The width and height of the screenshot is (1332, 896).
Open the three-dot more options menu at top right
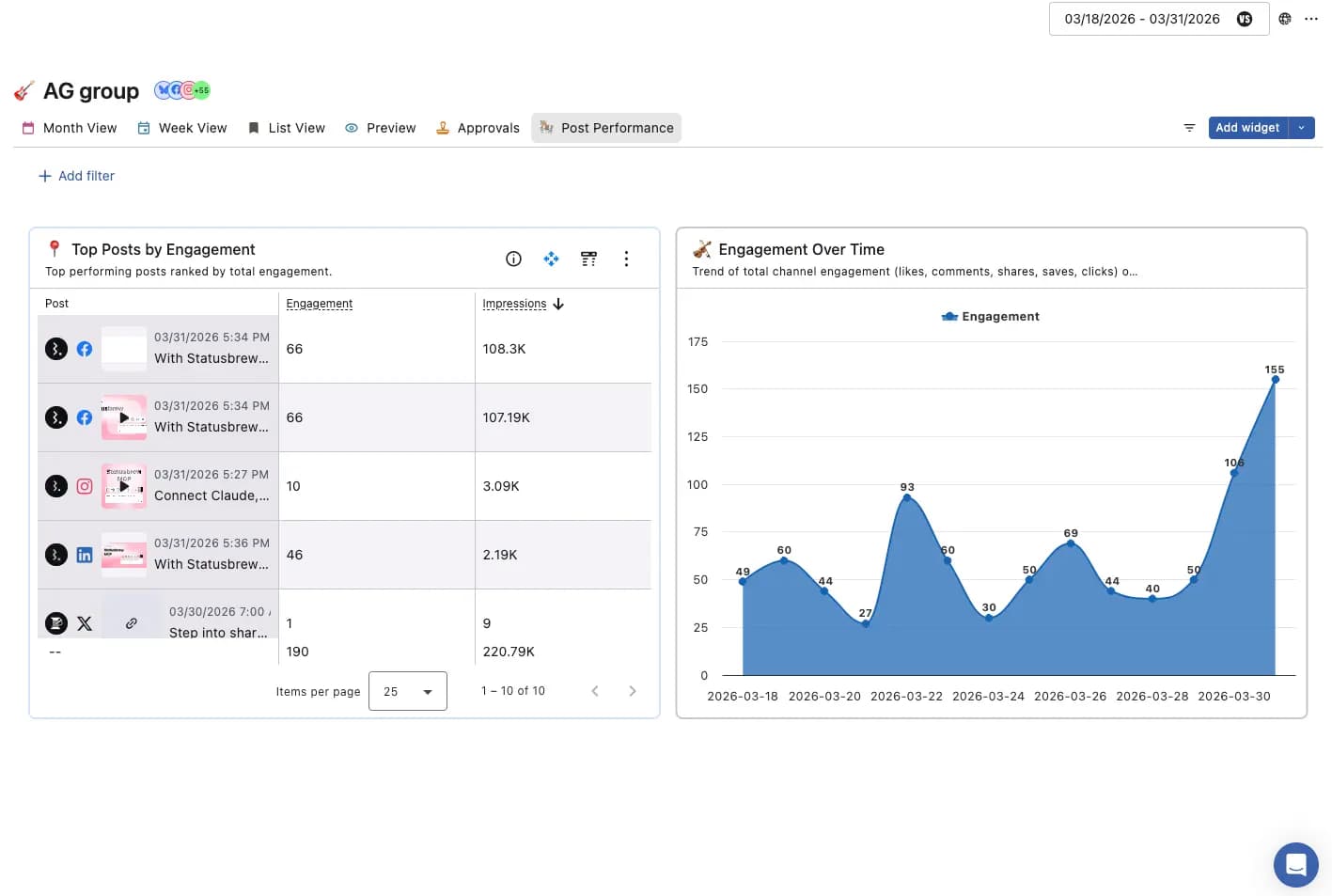[1311, 19]
